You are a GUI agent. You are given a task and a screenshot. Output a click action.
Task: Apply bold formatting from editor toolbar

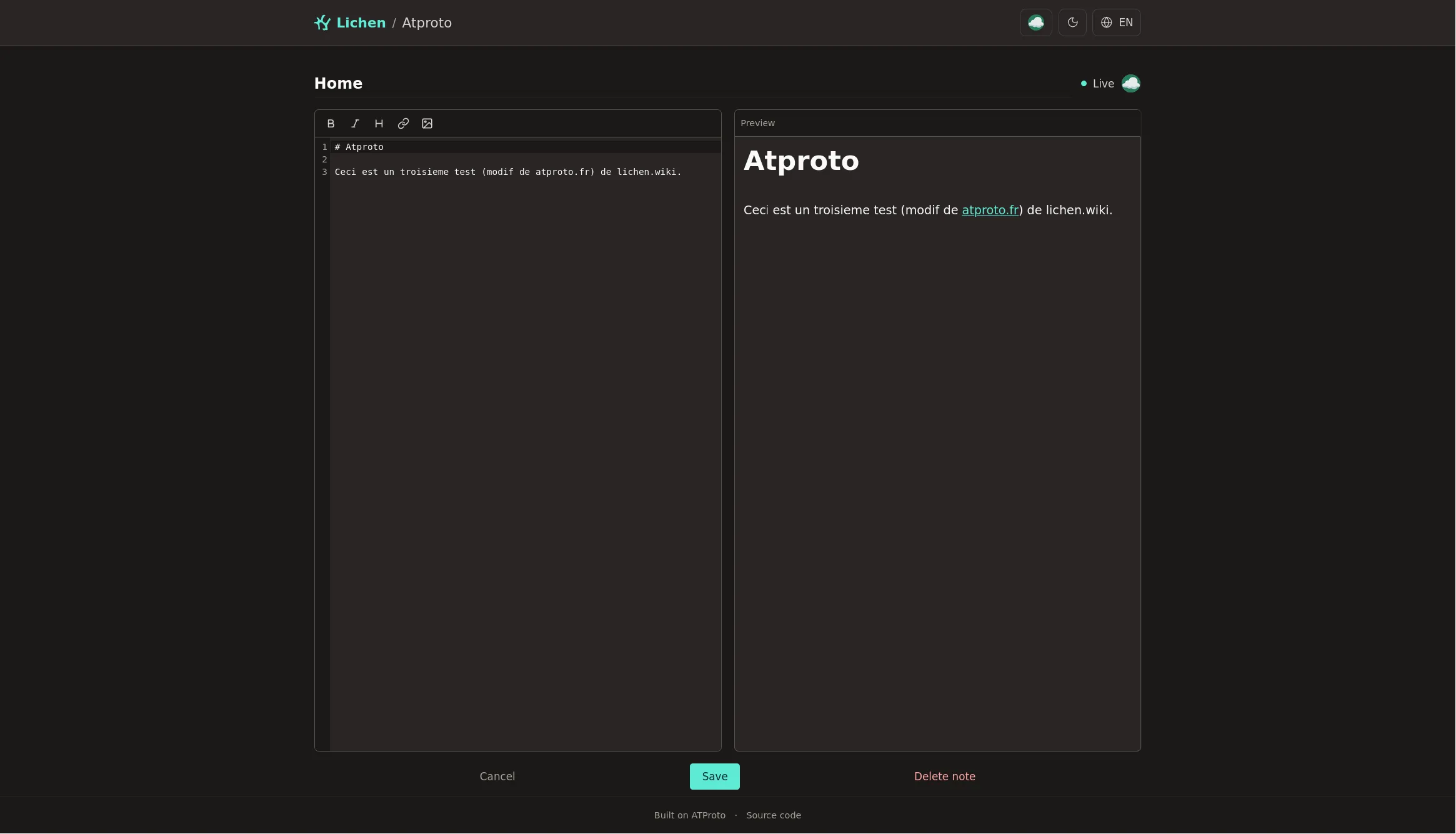pyautogui.click(x=331, y=124)
